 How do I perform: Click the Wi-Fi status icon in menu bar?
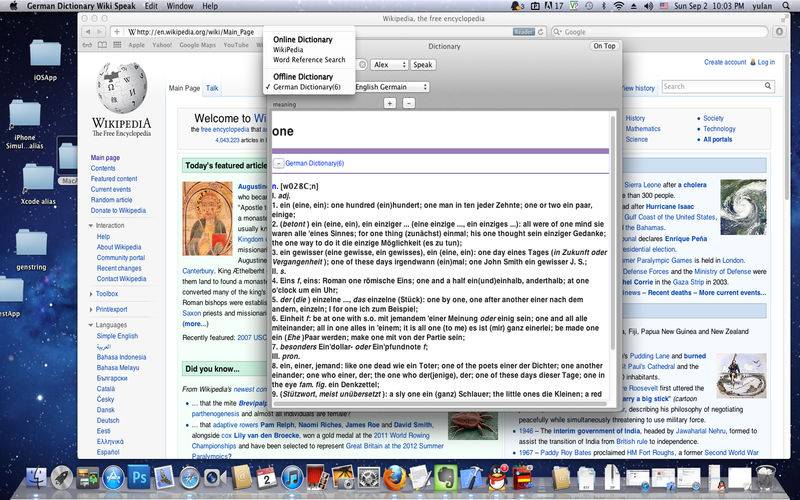pos(619,6)
